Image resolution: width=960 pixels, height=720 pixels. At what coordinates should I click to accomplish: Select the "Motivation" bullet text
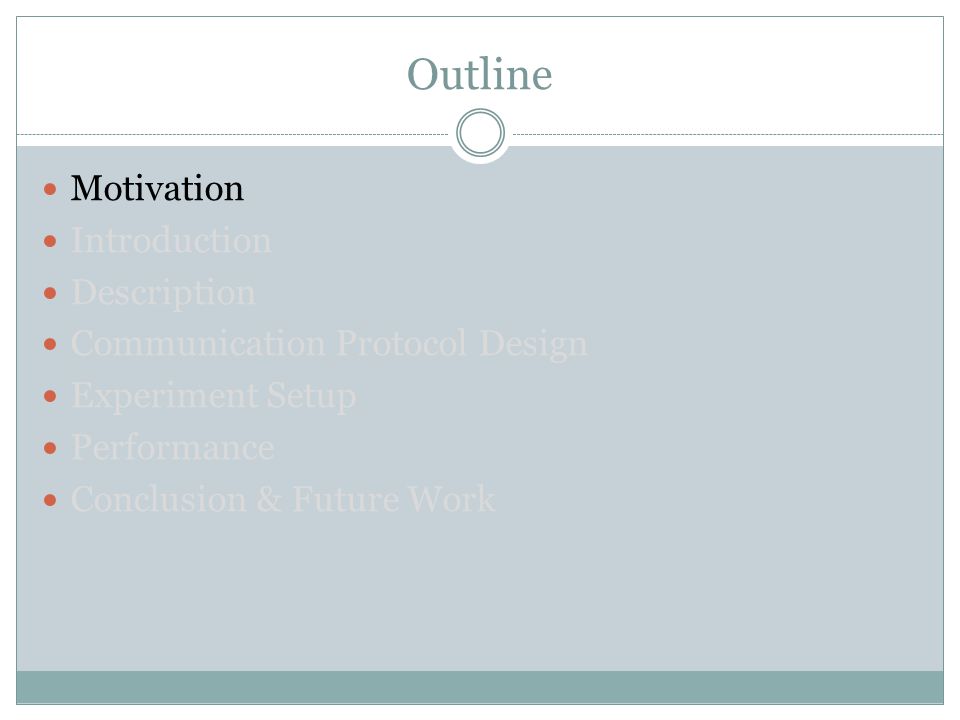(x=157, y=188)
